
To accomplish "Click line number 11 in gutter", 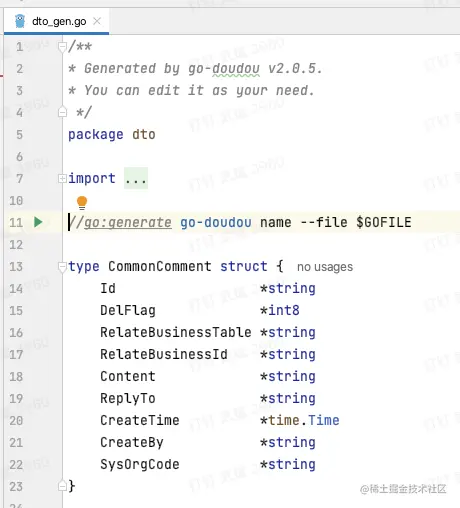I will pos(16,222).
